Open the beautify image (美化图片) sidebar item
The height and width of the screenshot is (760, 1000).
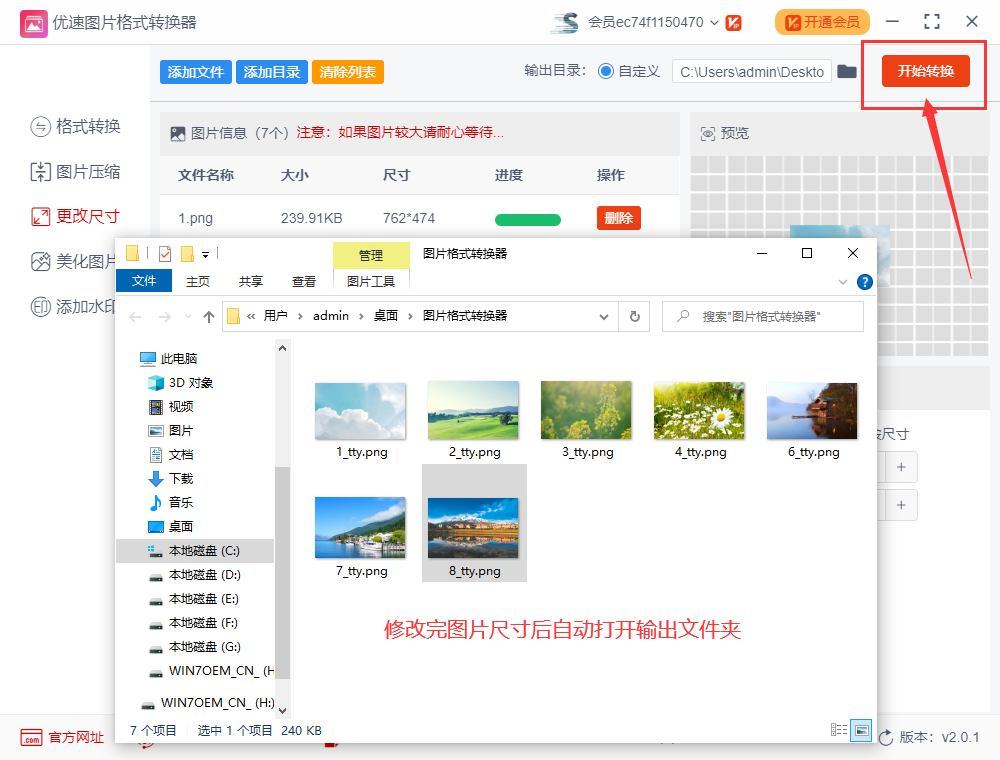coord(73,261)
